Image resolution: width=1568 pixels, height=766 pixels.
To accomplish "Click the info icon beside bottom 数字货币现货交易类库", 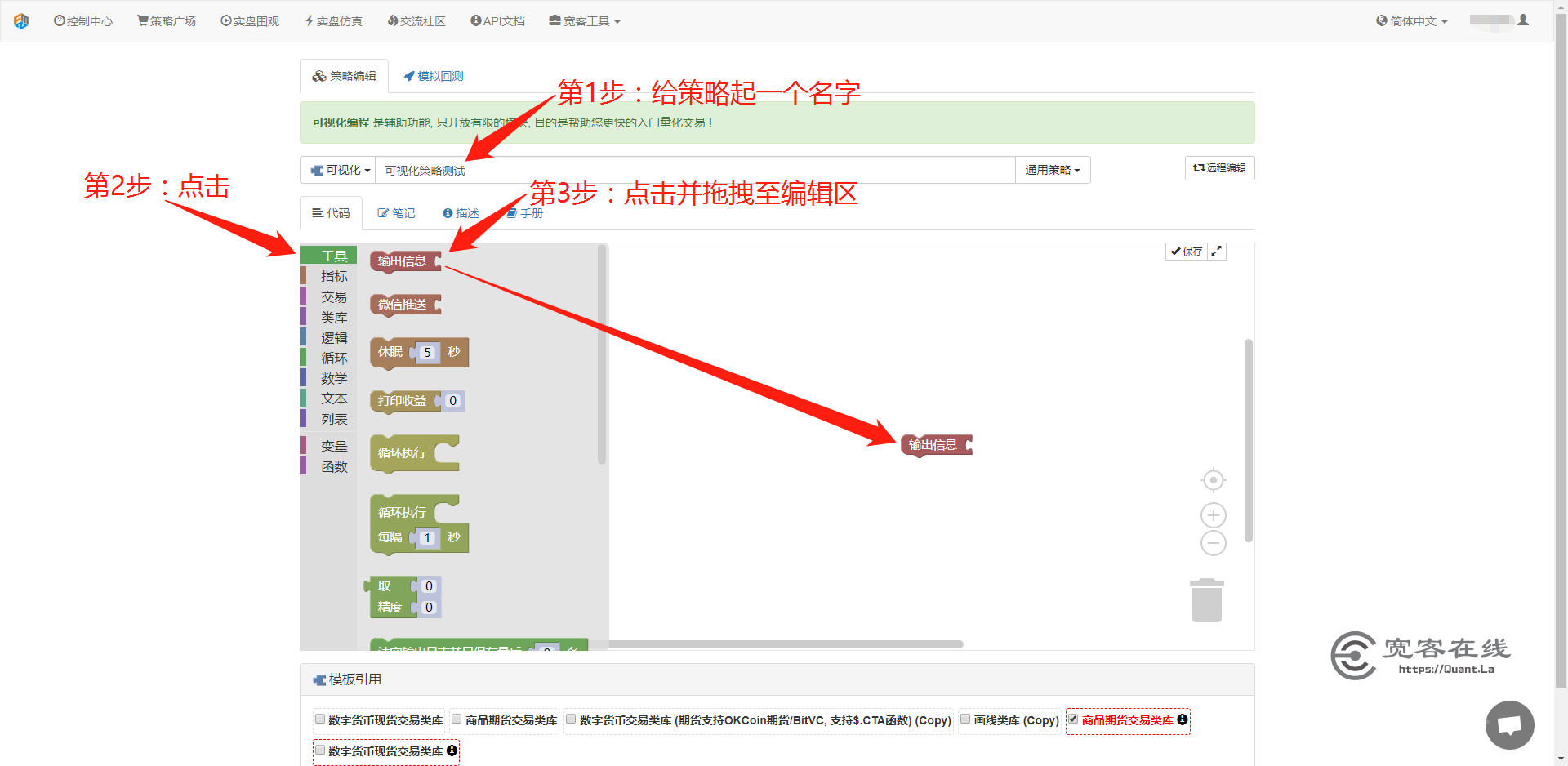I will [452, 750].
